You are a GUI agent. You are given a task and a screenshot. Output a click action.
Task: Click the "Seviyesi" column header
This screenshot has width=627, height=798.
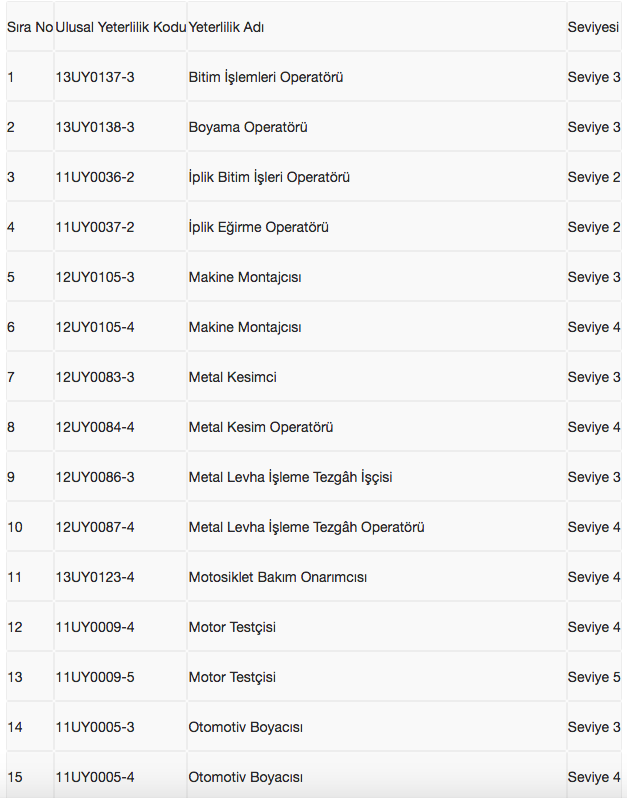[593, 27]
